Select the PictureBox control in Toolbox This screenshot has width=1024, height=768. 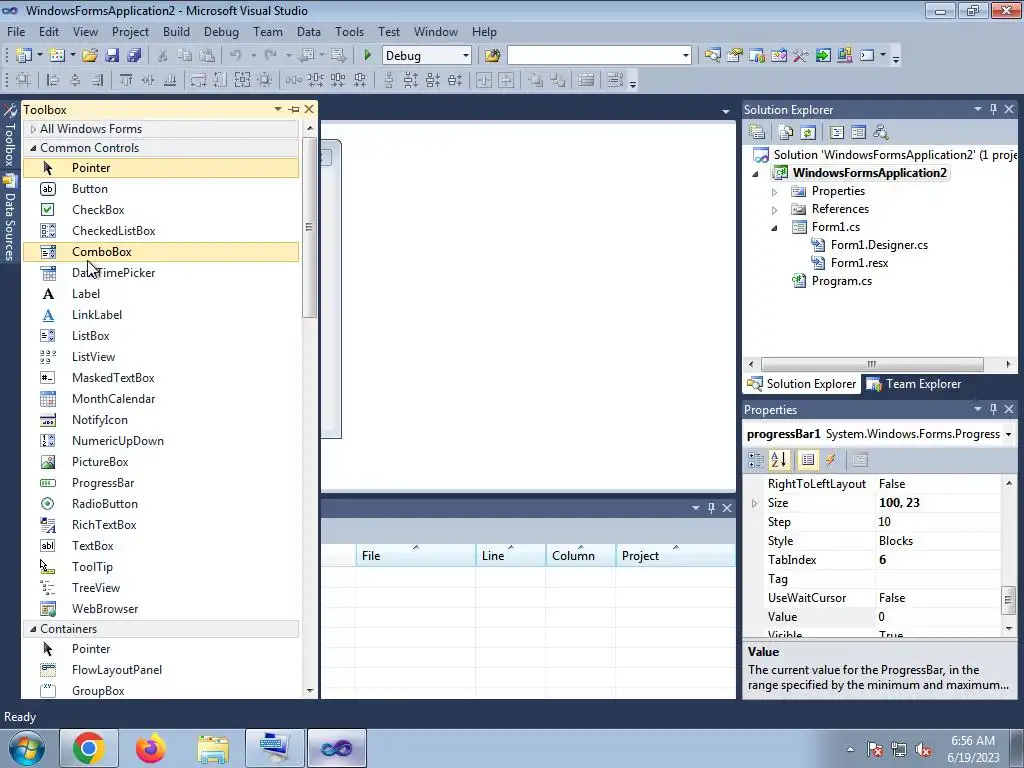pyautogui.click(x=161, y=462)
